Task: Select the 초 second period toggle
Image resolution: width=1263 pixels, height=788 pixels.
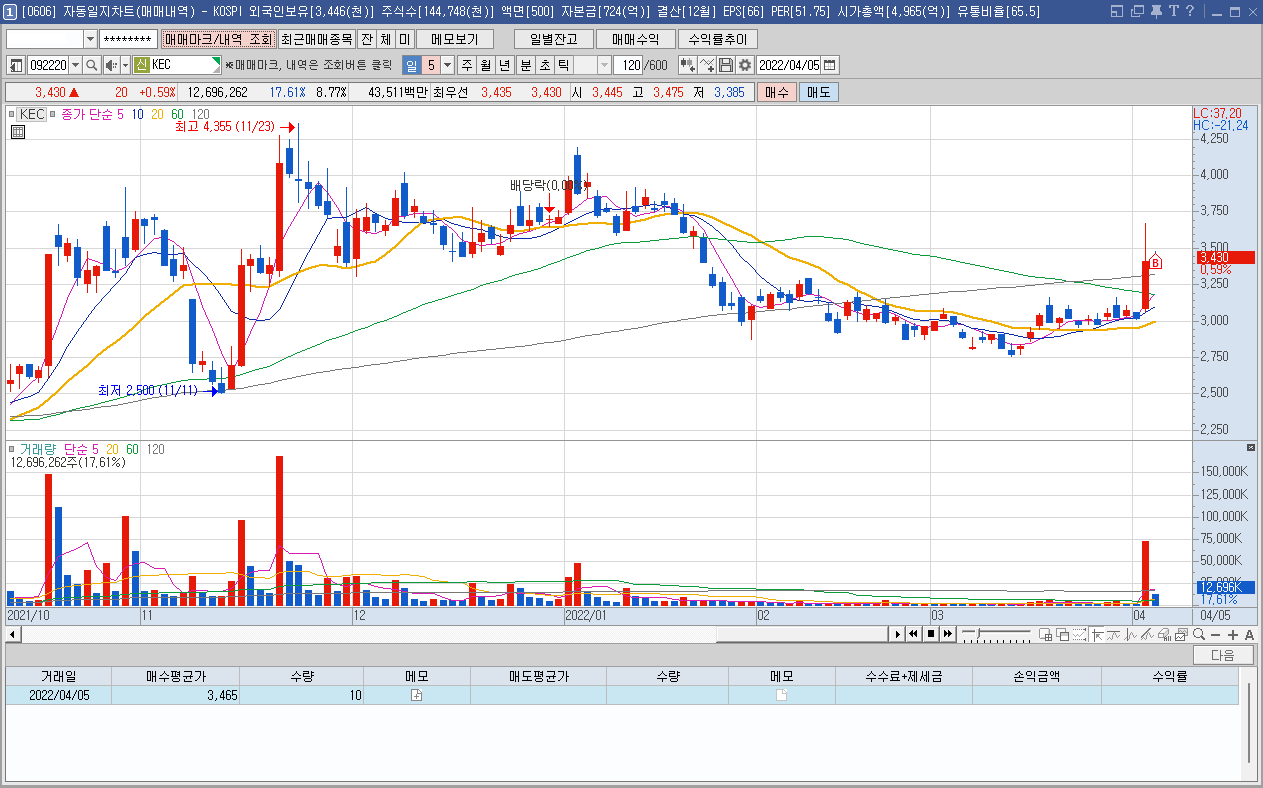Action: [543, 65]
